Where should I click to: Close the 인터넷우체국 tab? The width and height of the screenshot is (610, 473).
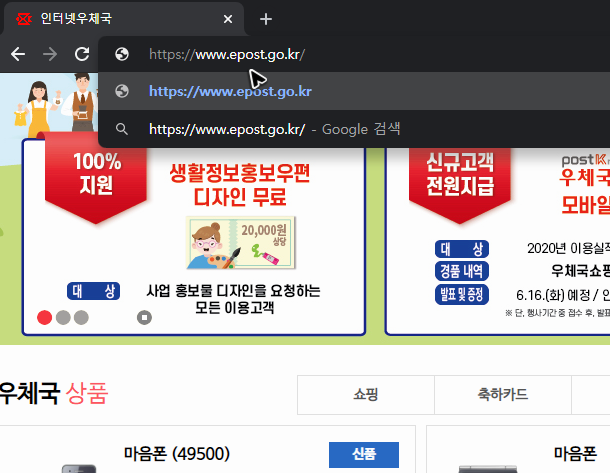(x=228, y=19)
